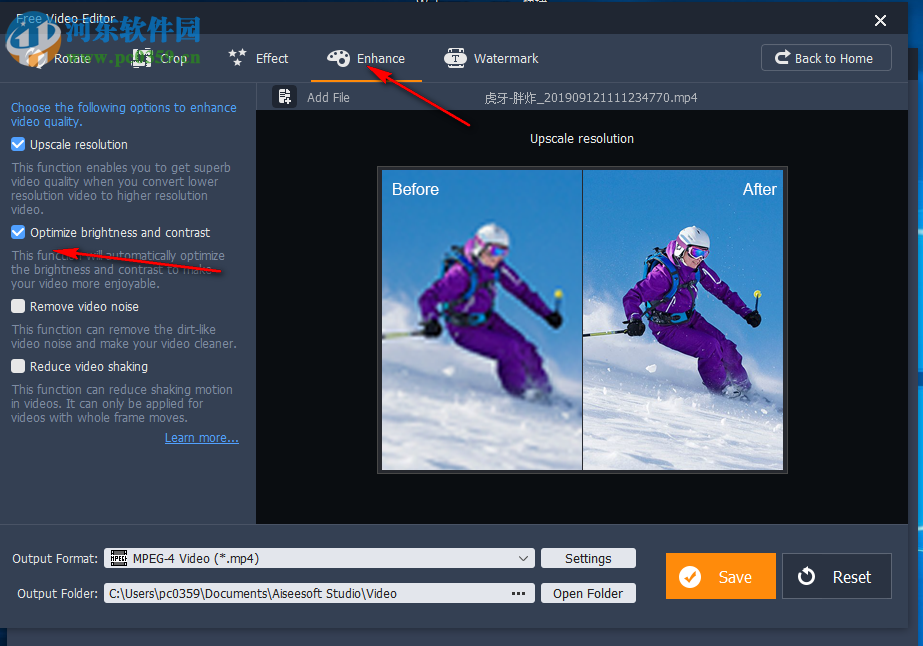
Task: Open the Output Format dropdown
Action: [524, 558]
